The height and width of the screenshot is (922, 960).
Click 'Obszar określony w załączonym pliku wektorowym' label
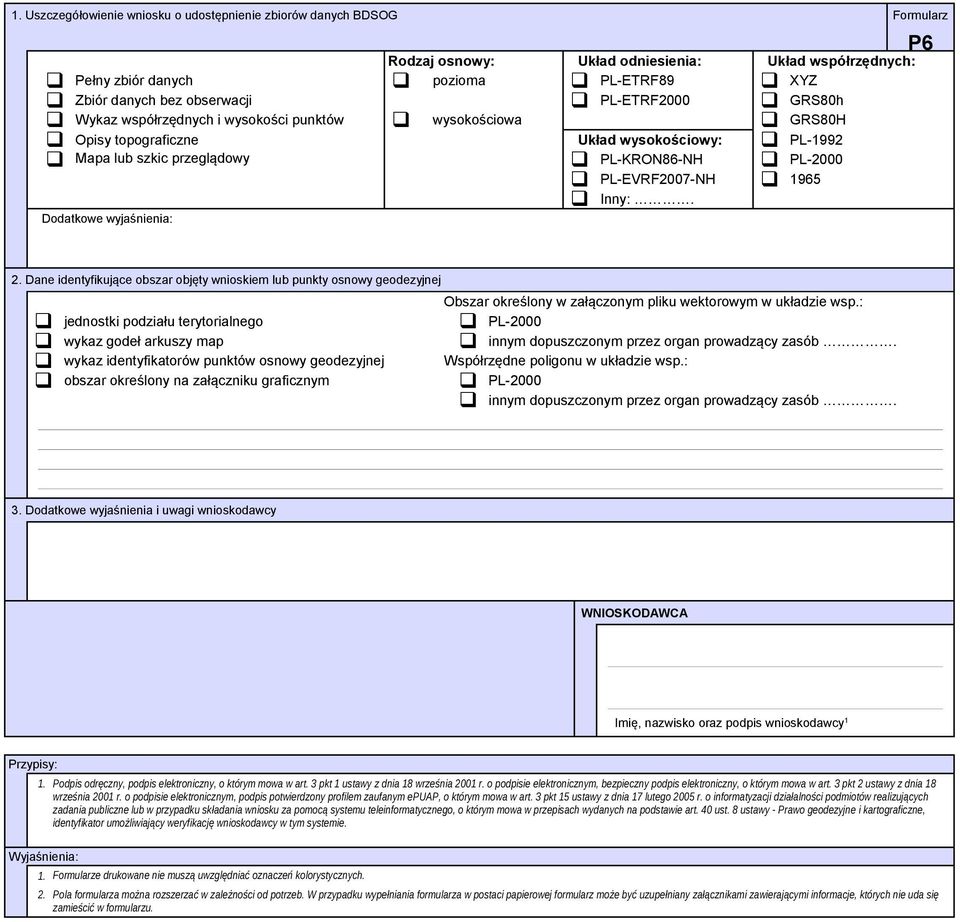click(653, 301)
